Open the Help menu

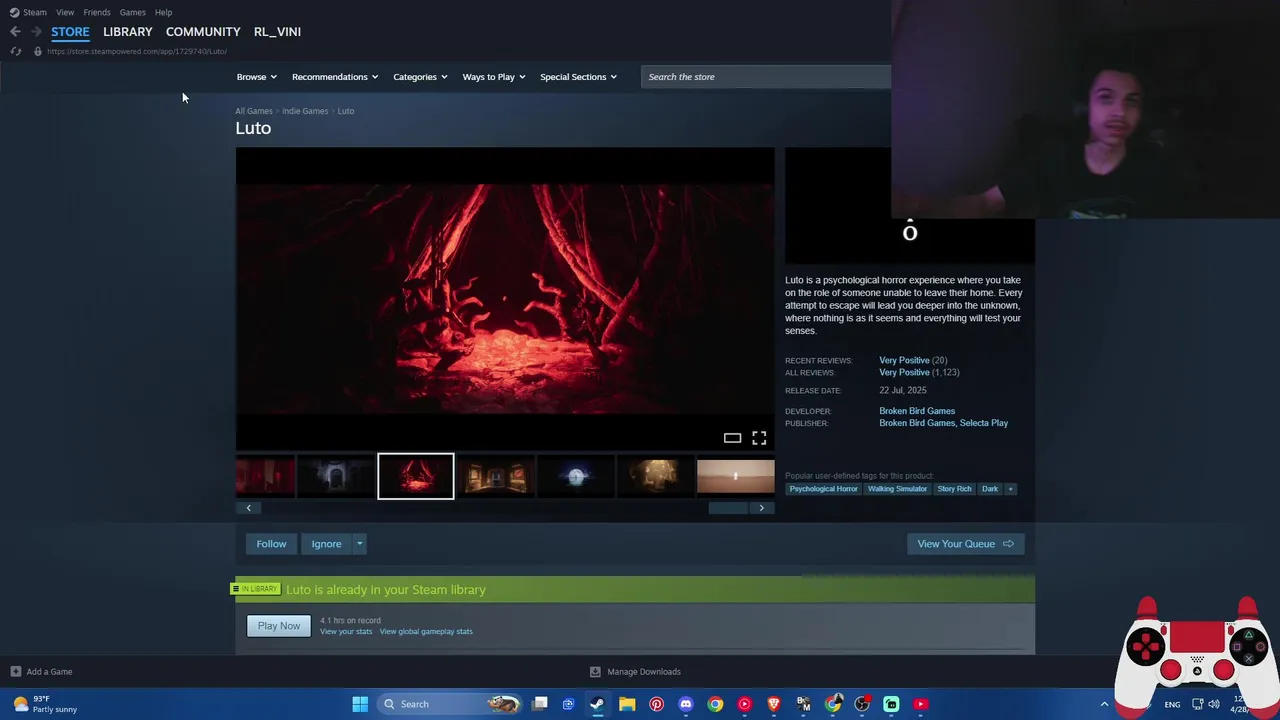[x=163, y=12]
